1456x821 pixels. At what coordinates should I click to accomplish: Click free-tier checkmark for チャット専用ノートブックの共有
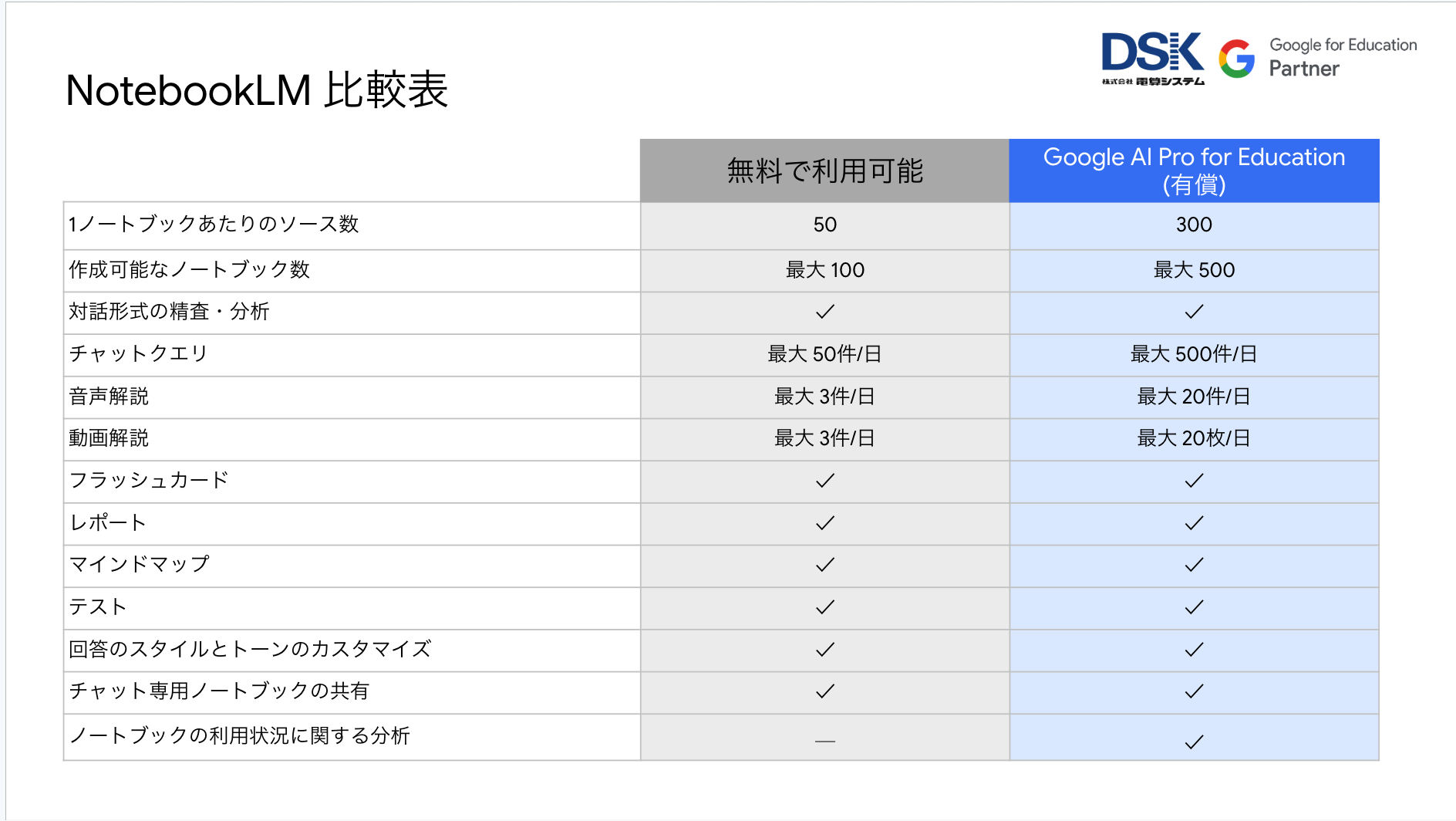(x=824, y=691)
